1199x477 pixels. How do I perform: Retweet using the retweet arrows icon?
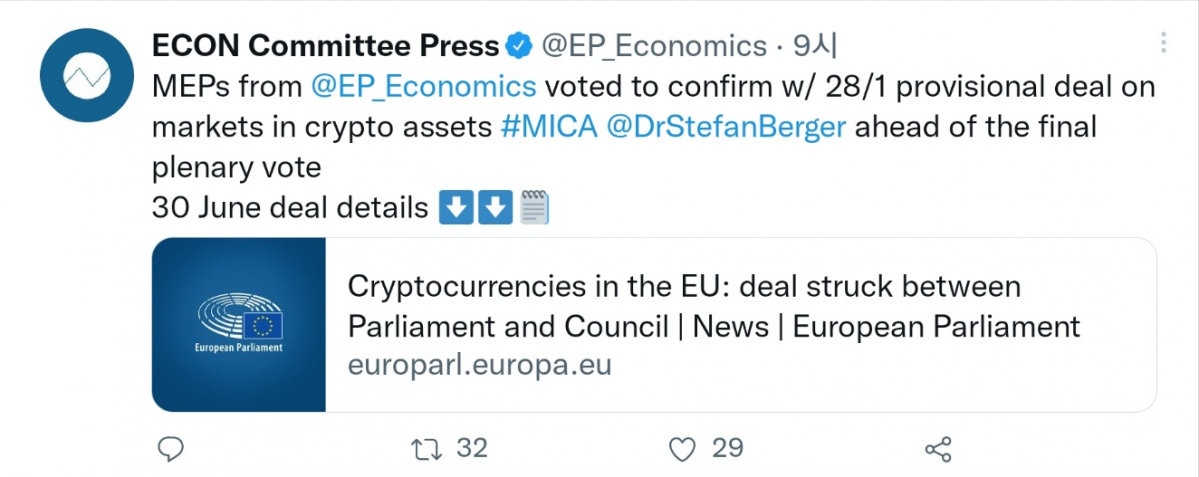(426, 449)
